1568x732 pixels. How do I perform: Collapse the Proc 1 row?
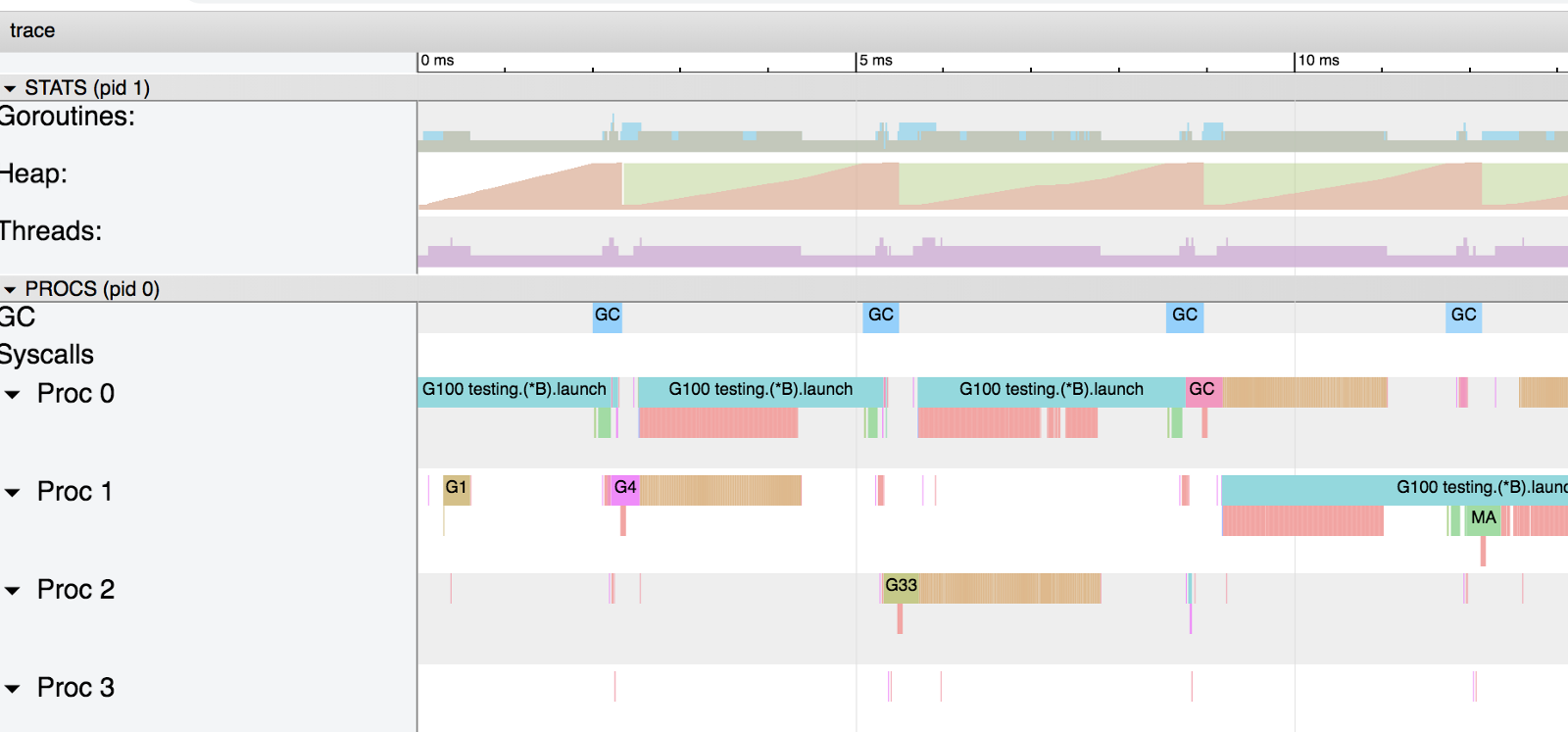tap(13, 492)
